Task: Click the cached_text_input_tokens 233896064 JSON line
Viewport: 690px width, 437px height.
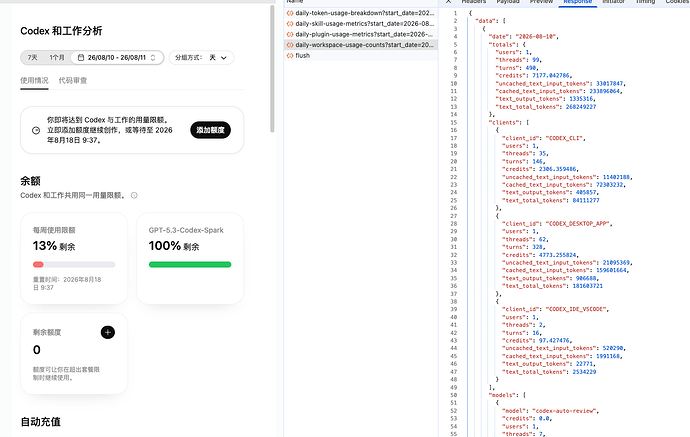Action: [559, 91]
